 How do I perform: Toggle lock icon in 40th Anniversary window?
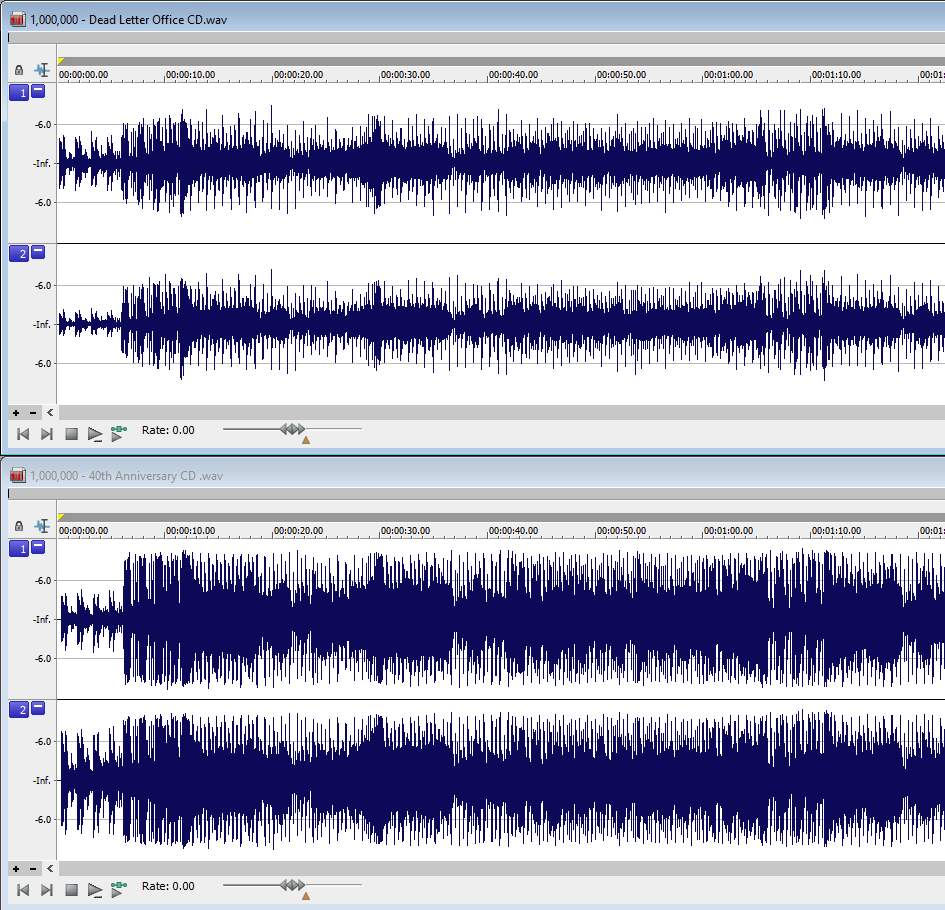tap(19, 526)
